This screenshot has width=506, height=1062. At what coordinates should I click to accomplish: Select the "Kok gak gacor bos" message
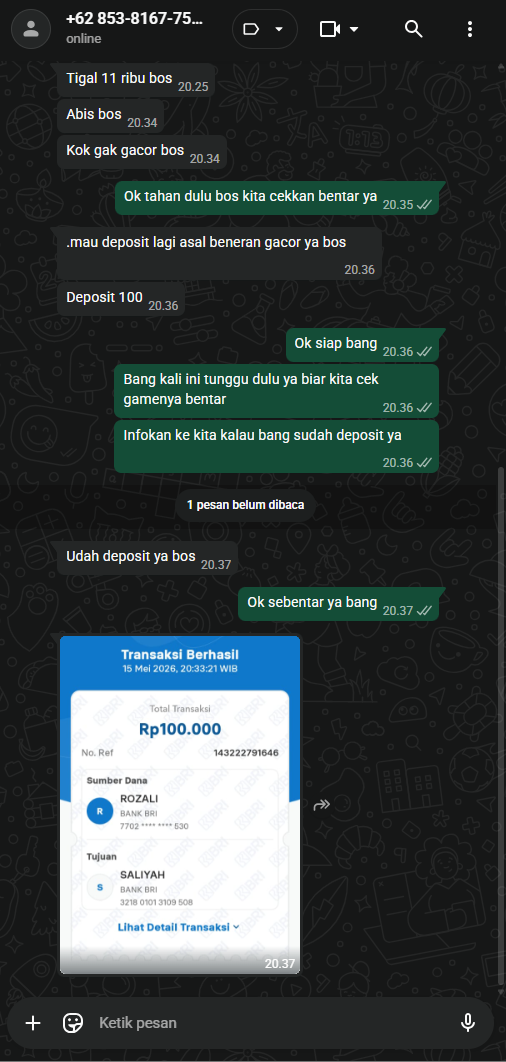tap(141, 151)
